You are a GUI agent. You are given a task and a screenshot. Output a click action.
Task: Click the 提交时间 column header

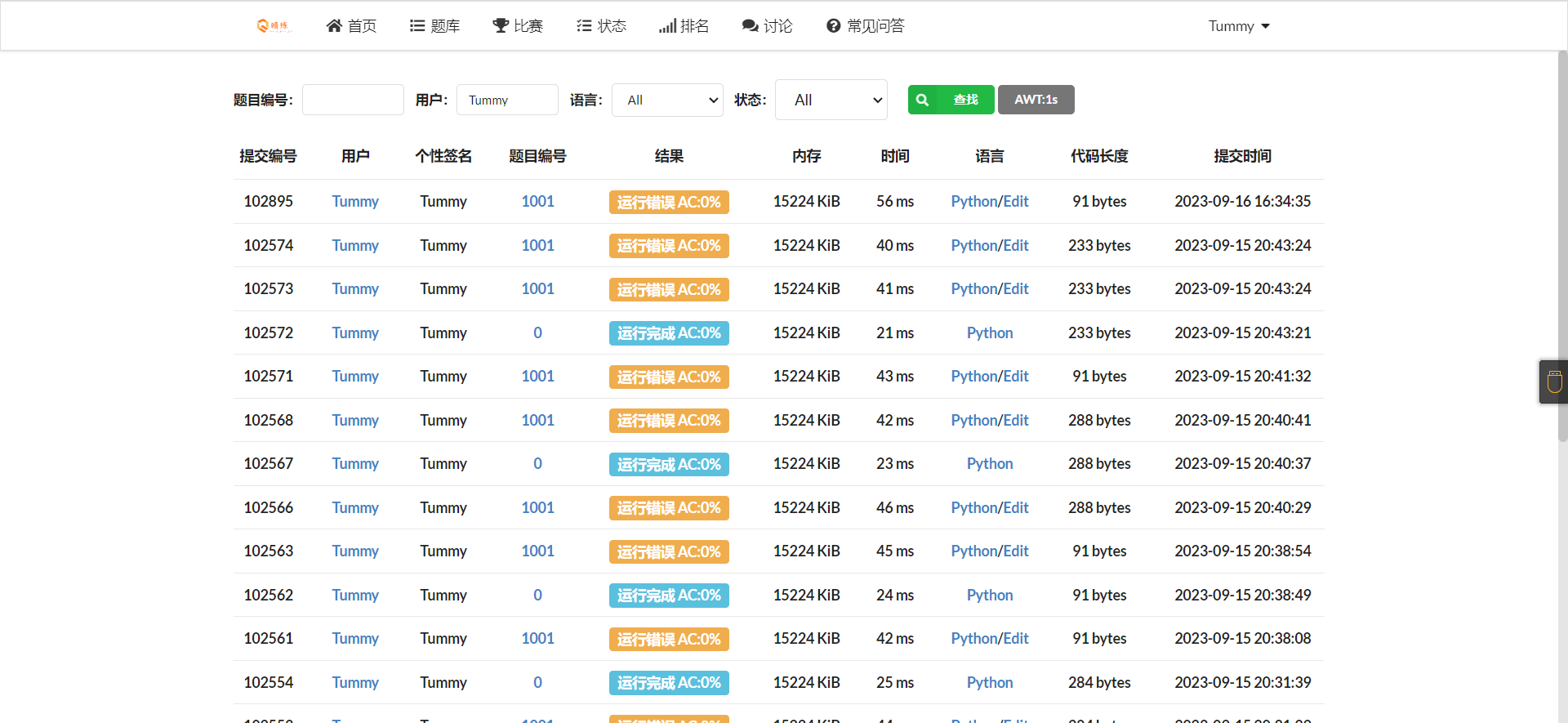coord(1242,156)
